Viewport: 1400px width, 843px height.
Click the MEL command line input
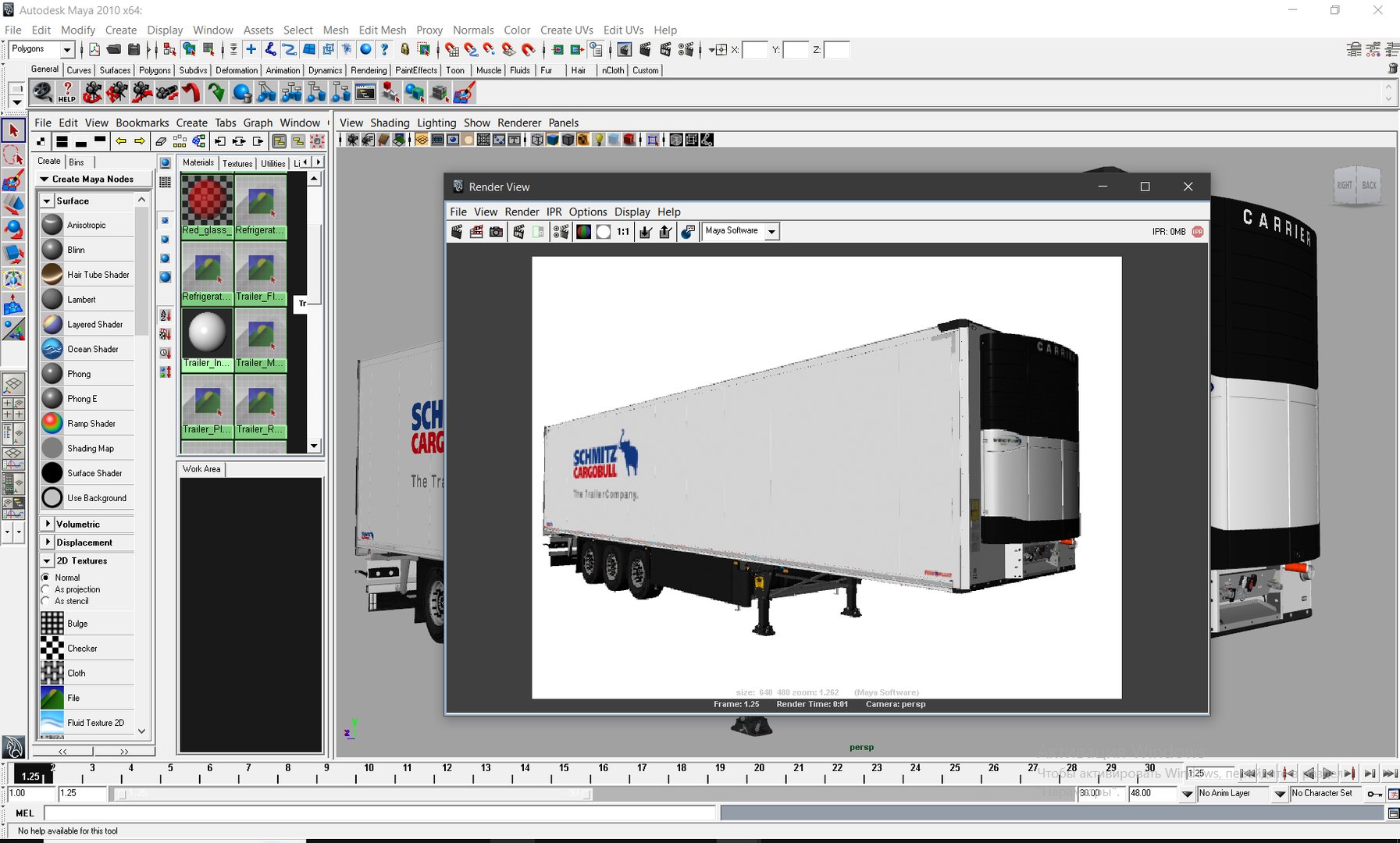pyautogui.click(x=379, y=813)
